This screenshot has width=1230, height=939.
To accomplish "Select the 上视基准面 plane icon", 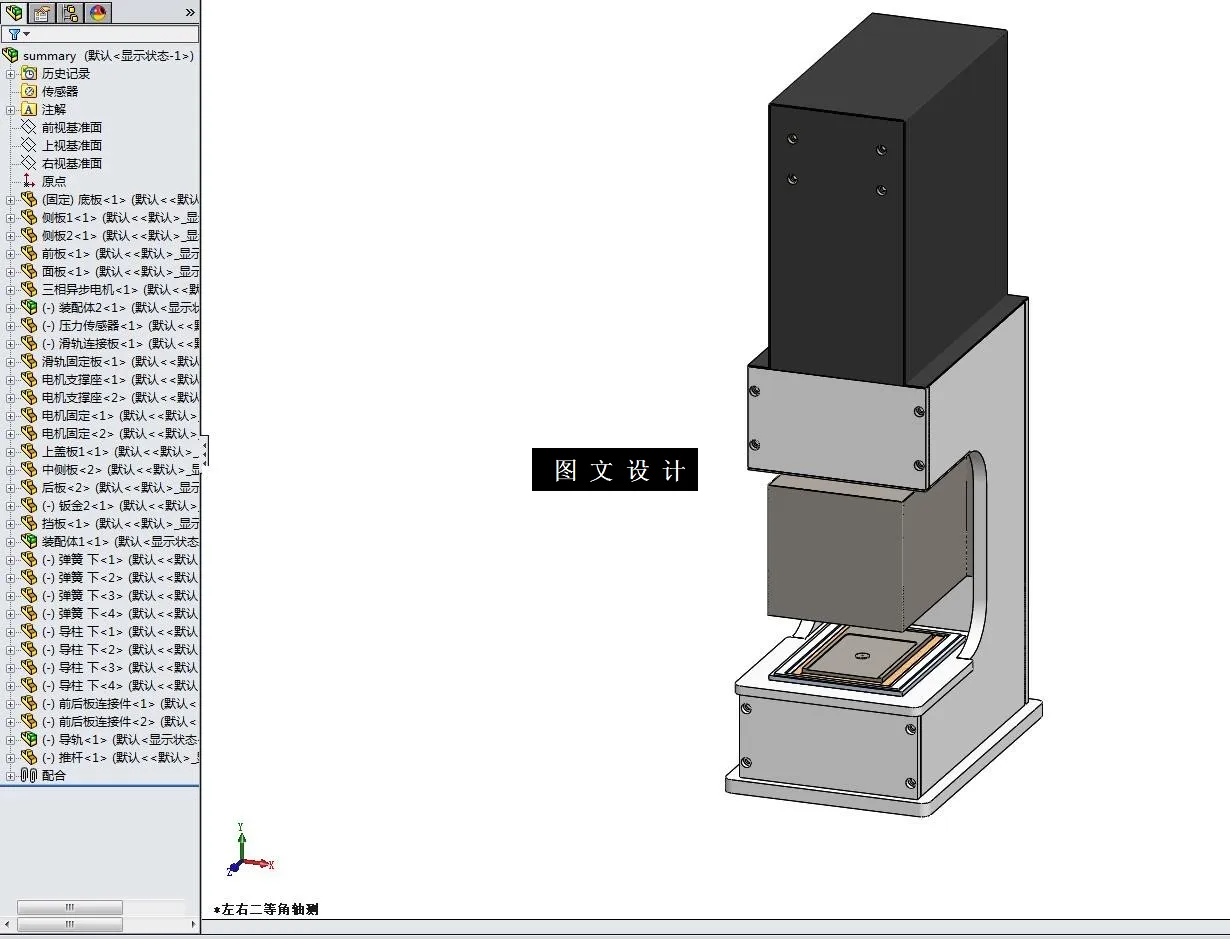I will [x=29, y=145].
